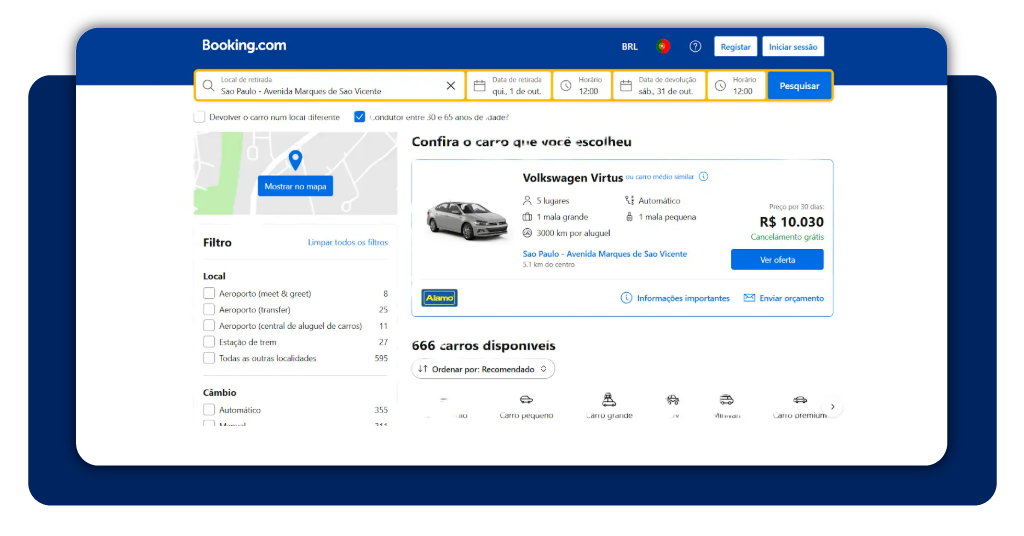Click the Iniciar sessão button
This screenshot has width=1024, height=536.
(793, 47)
